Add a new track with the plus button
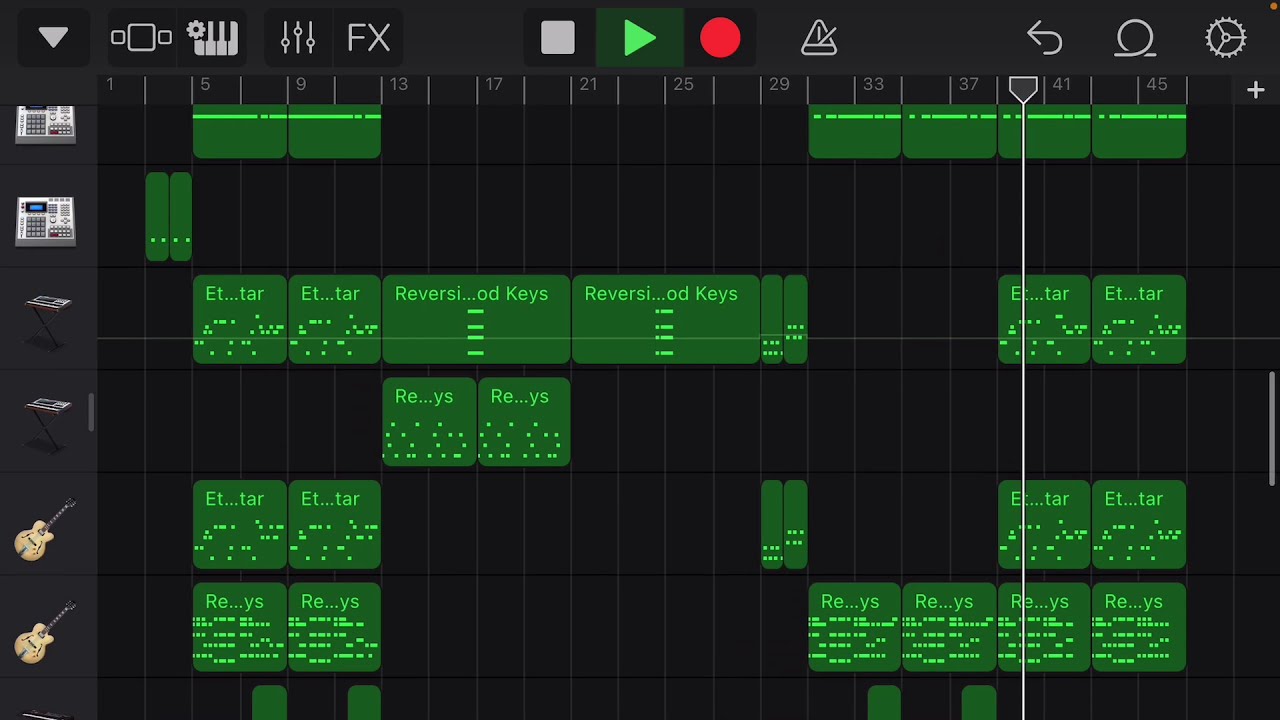The height and width of the screenshot is (720, 1280). (1255, 89)
